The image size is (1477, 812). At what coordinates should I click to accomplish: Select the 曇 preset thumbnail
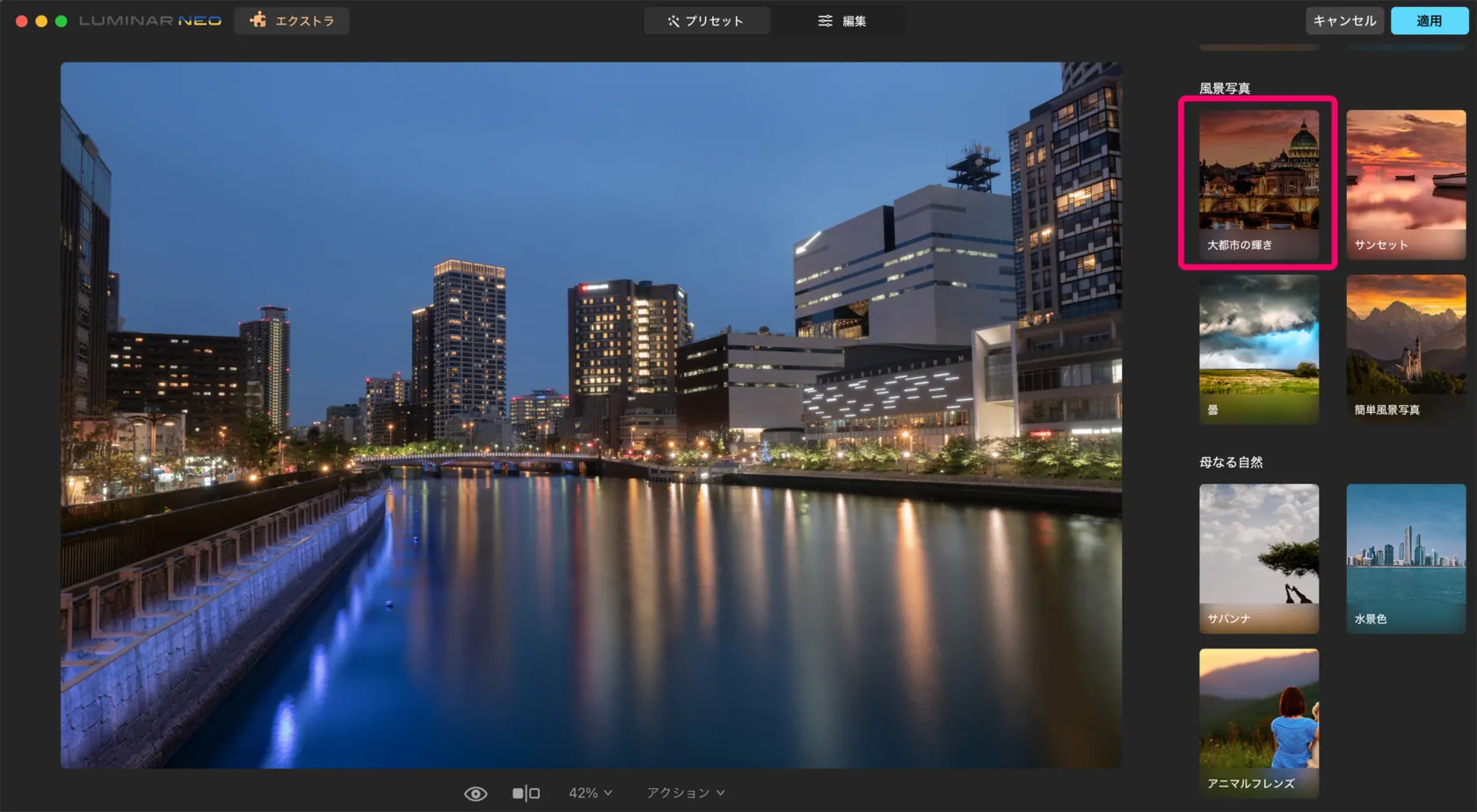pyautogui.click(x=1258, y=348)
